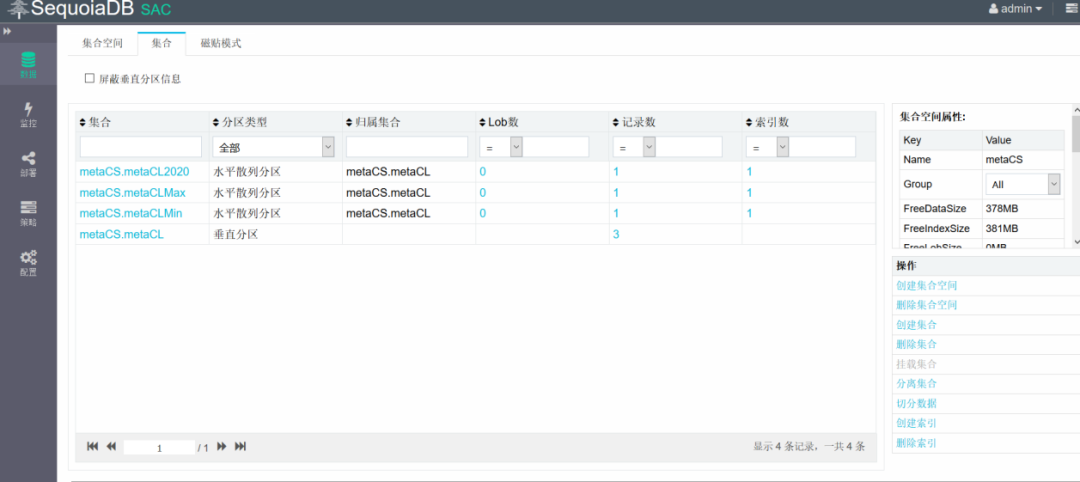Click 记录数 value 3 for metaCS.metaCL
1080x482 pixels.
[616, 234]
